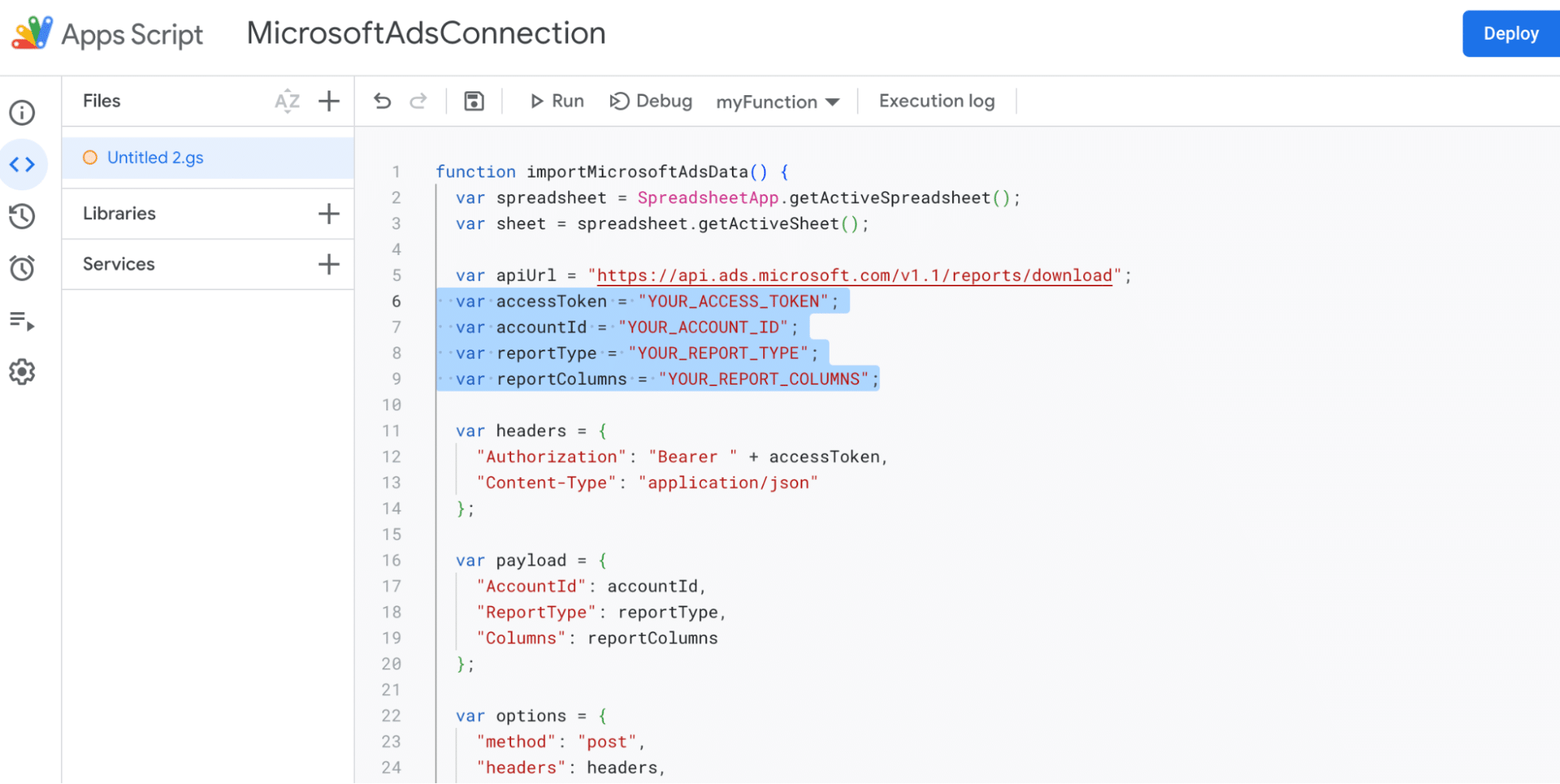Viewport: 1560px width, 784px height.
Task: Click the API URL link in line 5
Action: pyautogui.click(x=855, y=275)
